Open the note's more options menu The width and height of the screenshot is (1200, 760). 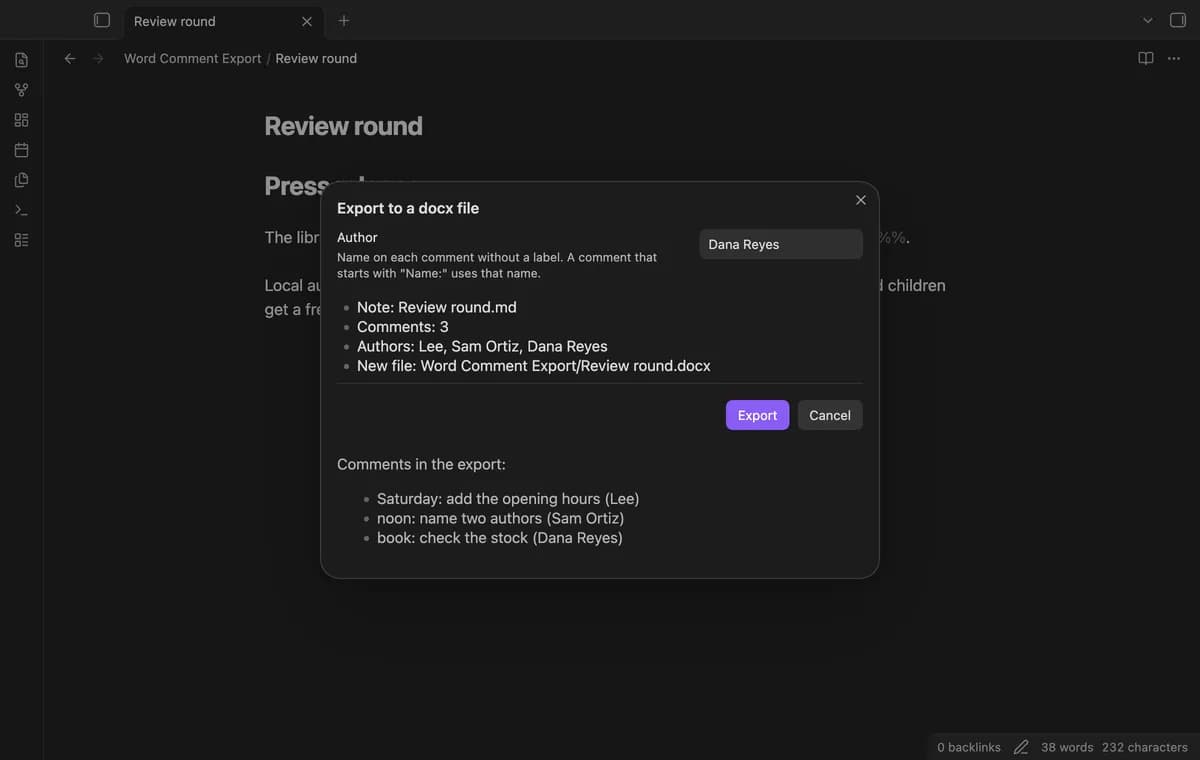(x=1174, y=58)
